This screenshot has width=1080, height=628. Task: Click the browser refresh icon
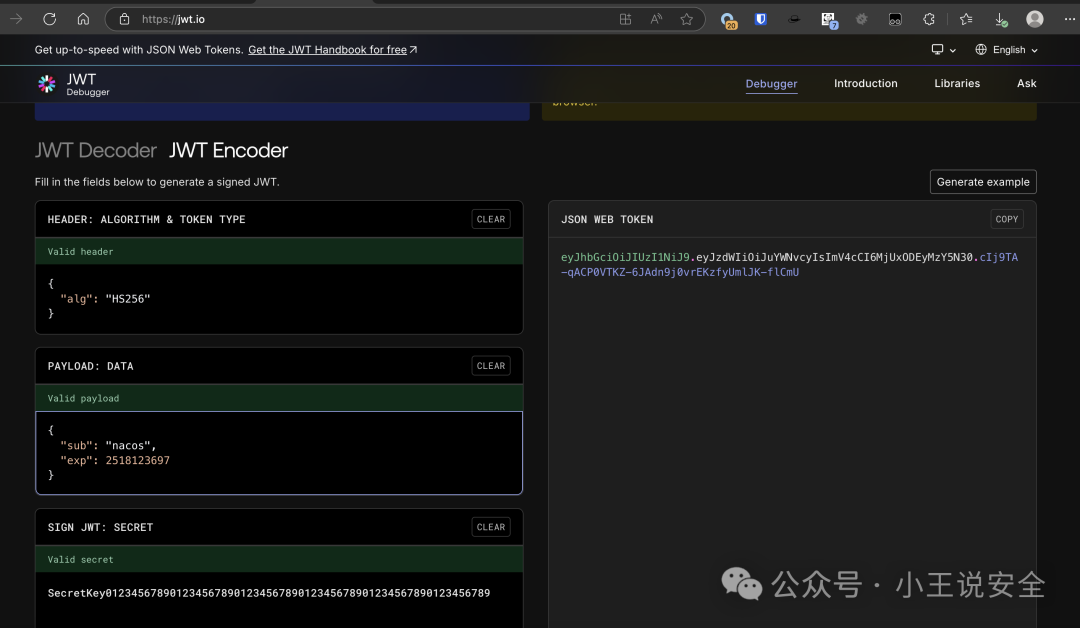(x=50, y=19)
